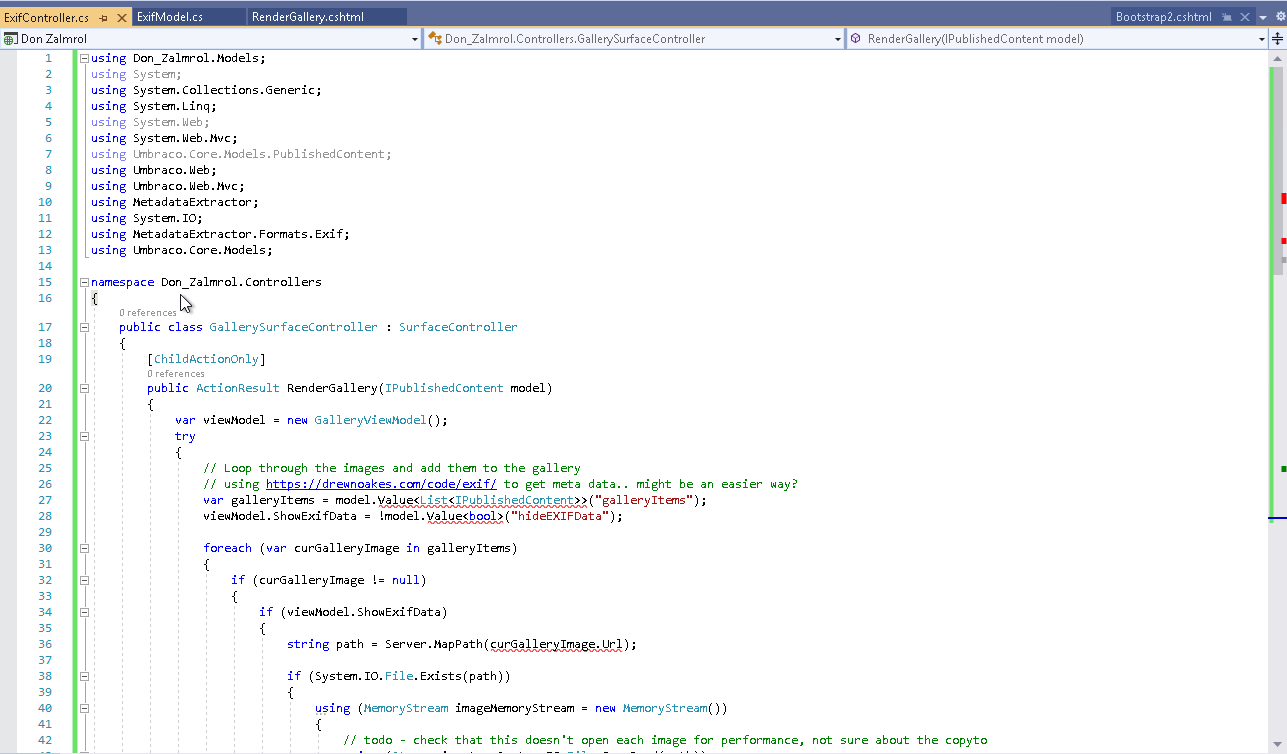The image size is (1287, 754).
Task: Switch to the RenderGallery.cshtml tab
Action: point(327,17)
